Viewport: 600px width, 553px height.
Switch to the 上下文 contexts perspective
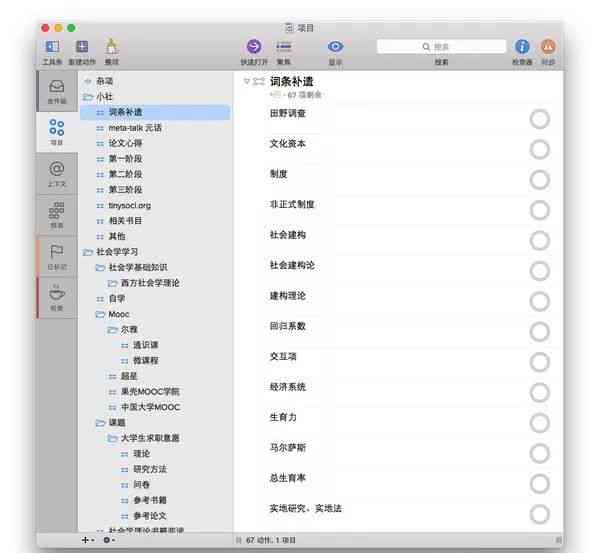coord(57,174)
